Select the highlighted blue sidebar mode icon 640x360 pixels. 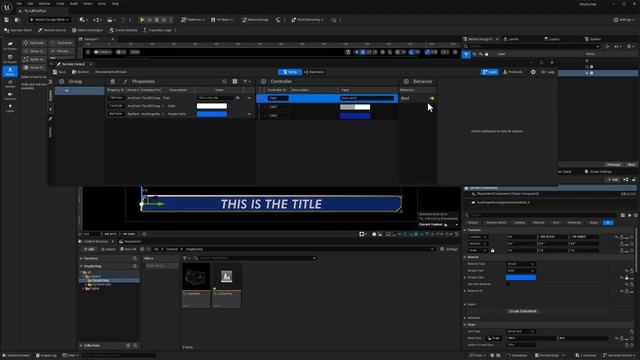[10, 71]
